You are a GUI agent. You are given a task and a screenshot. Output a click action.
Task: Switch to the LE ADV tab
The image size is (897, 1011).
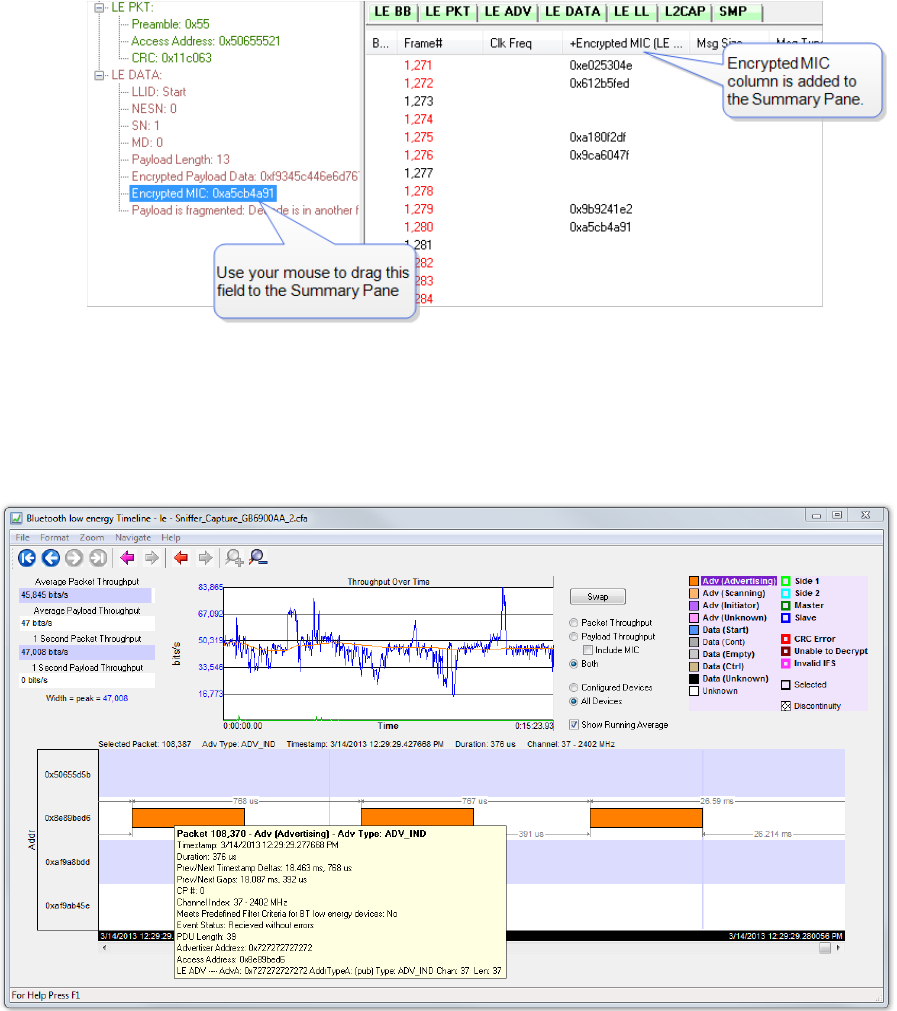[506, 12]
